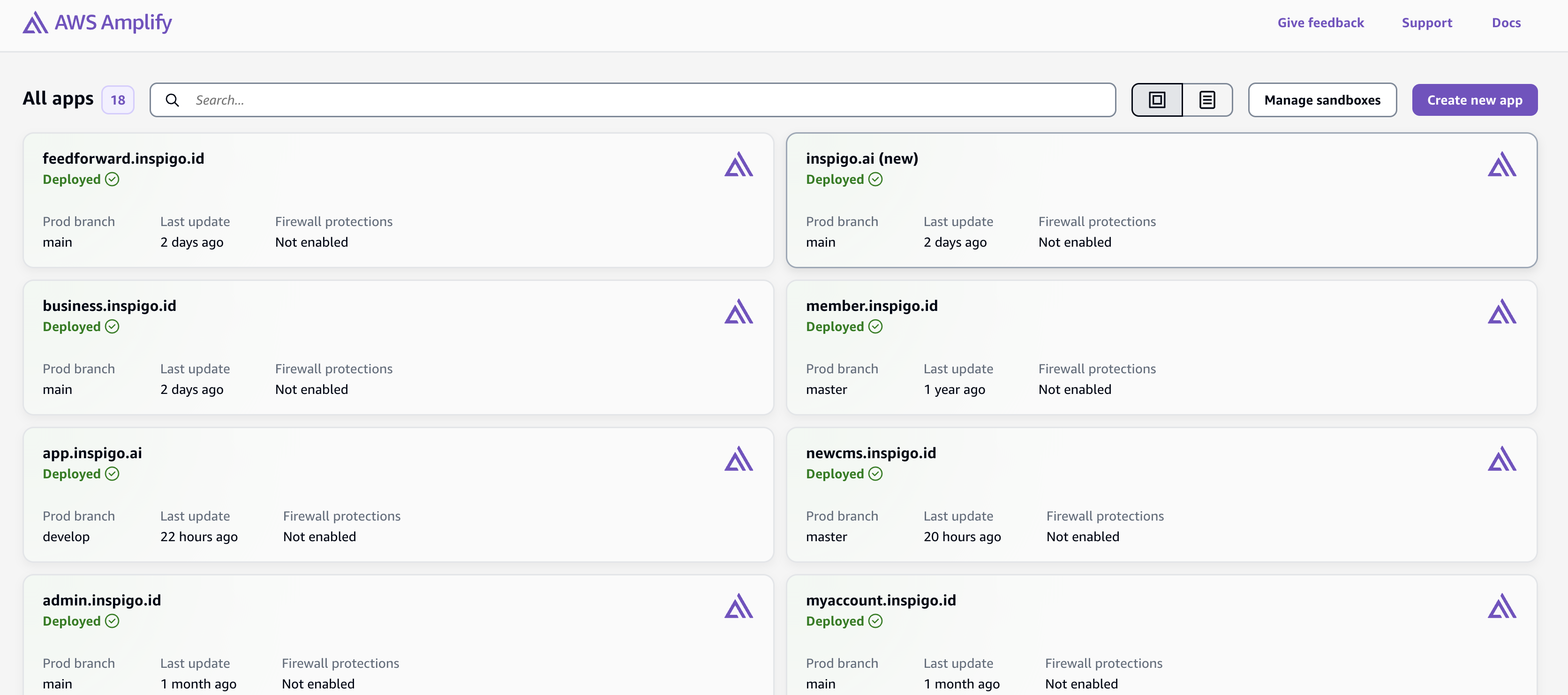
Task: Click the deployed checkmark icon for inspigo.ai (new)
Action: 875,180
